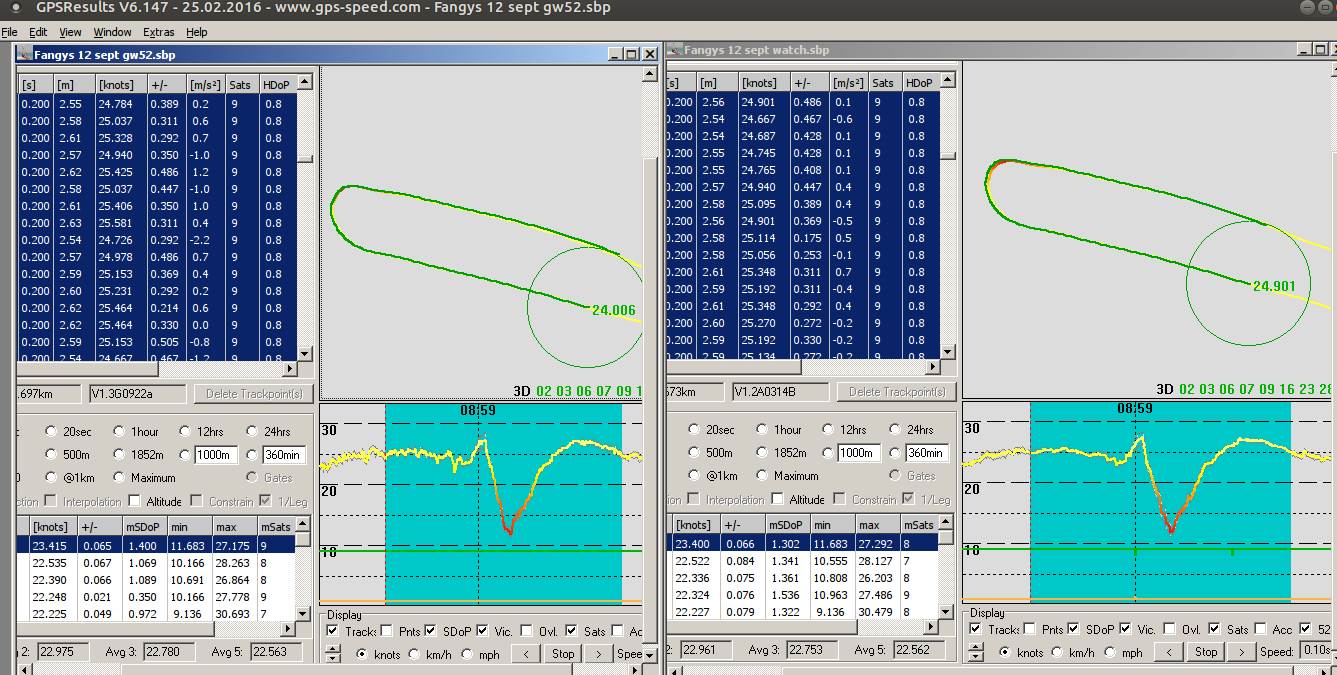Click the gw52.sbp document window icon

tap(24, 55)
